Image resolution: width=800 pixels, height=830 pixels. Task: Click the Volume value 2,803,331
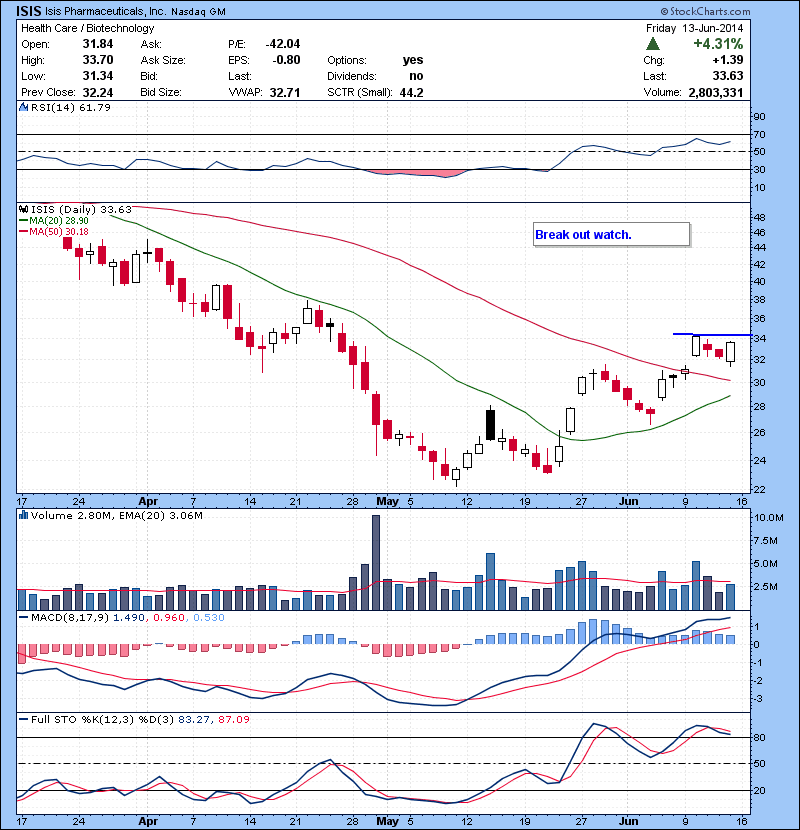point(716,93)
